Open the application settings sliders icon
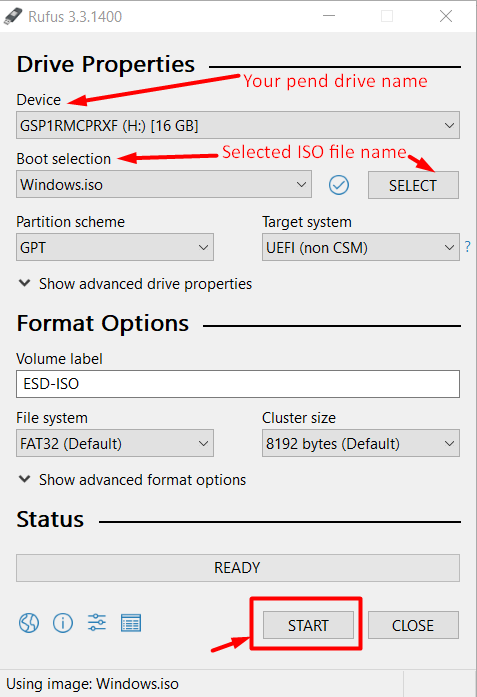 pos(96,622)
